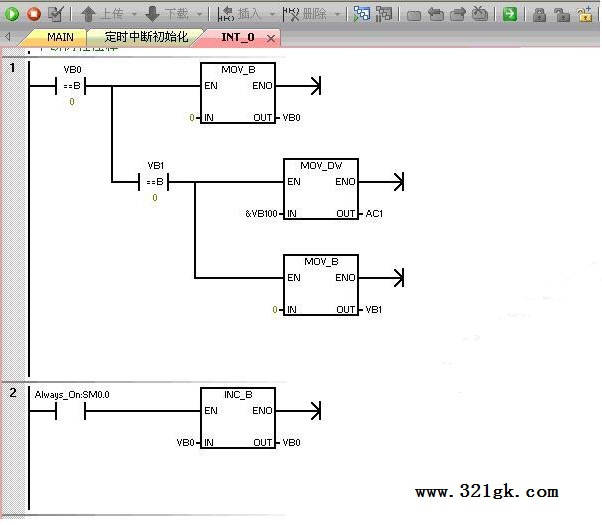
Task: Click VB0 output operand of INC_B
Action: [x=291, y=443]
